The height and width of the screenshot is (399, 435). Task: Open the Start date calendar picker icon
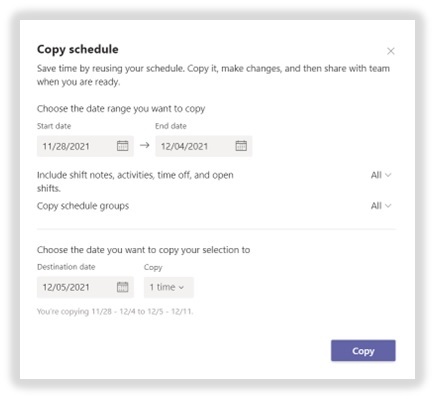(122, 146)
